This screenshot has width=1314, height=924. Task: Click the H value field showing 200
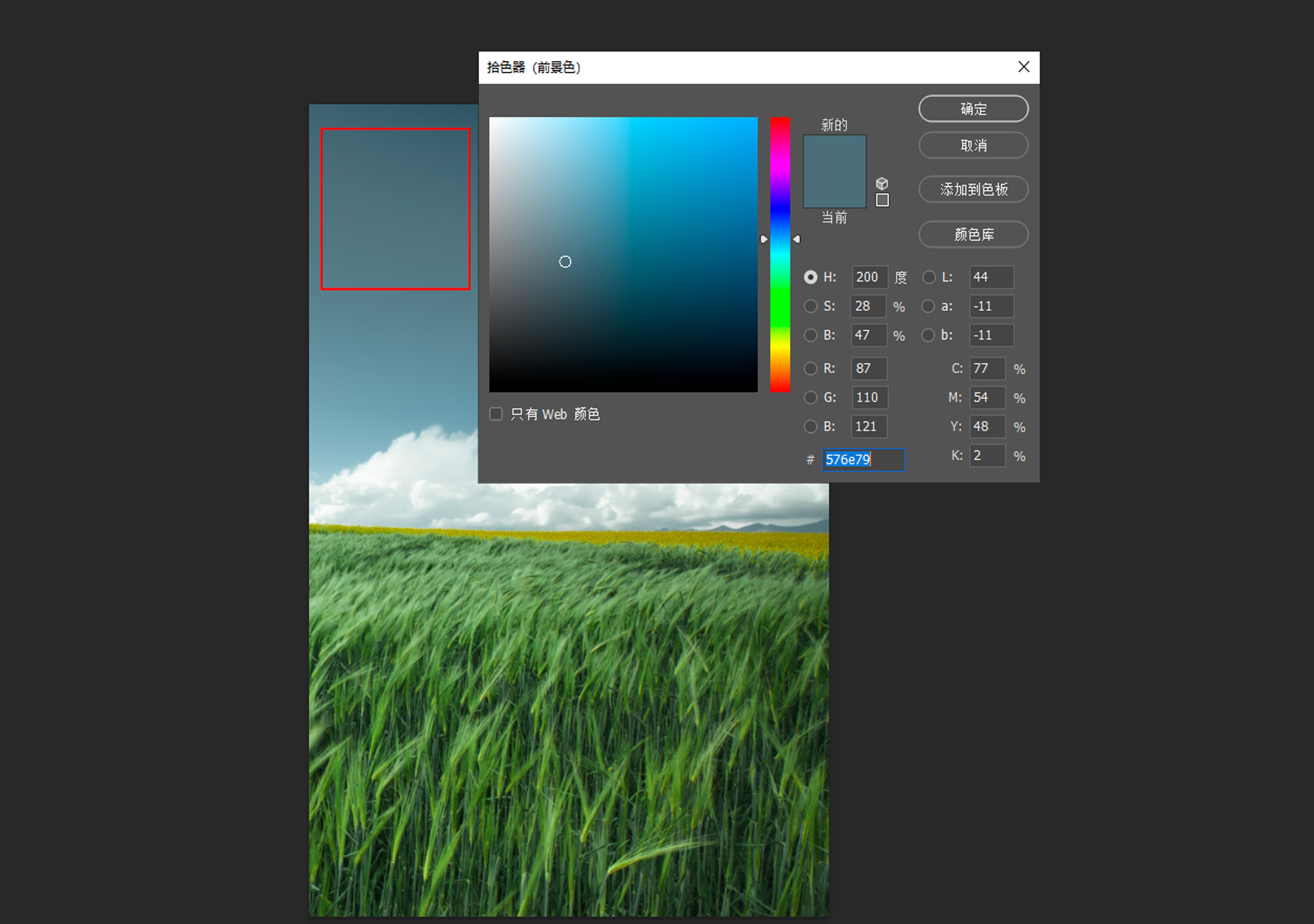pos(868,277)
